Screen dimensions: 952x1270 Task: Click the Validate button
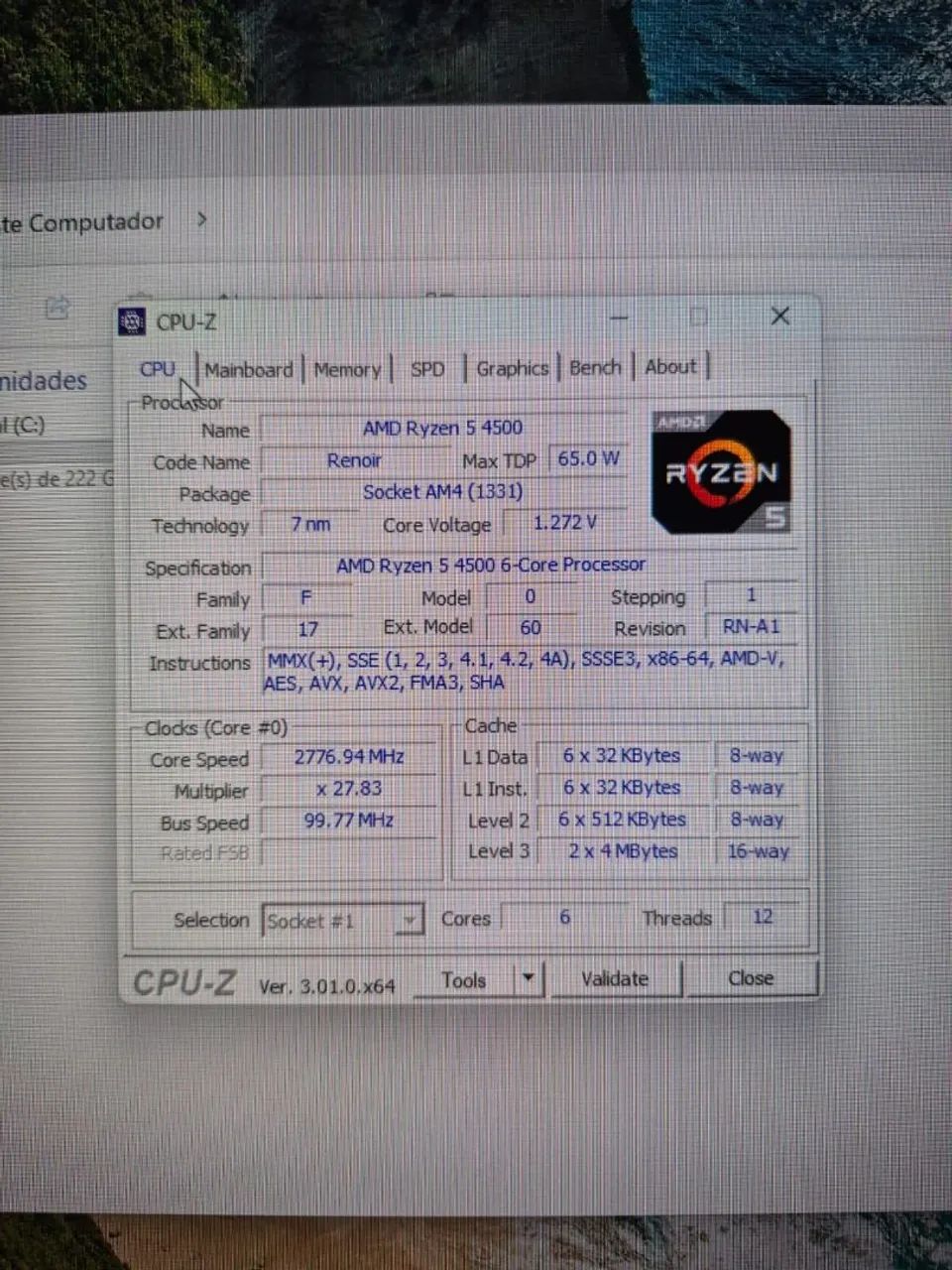point(615,979)
